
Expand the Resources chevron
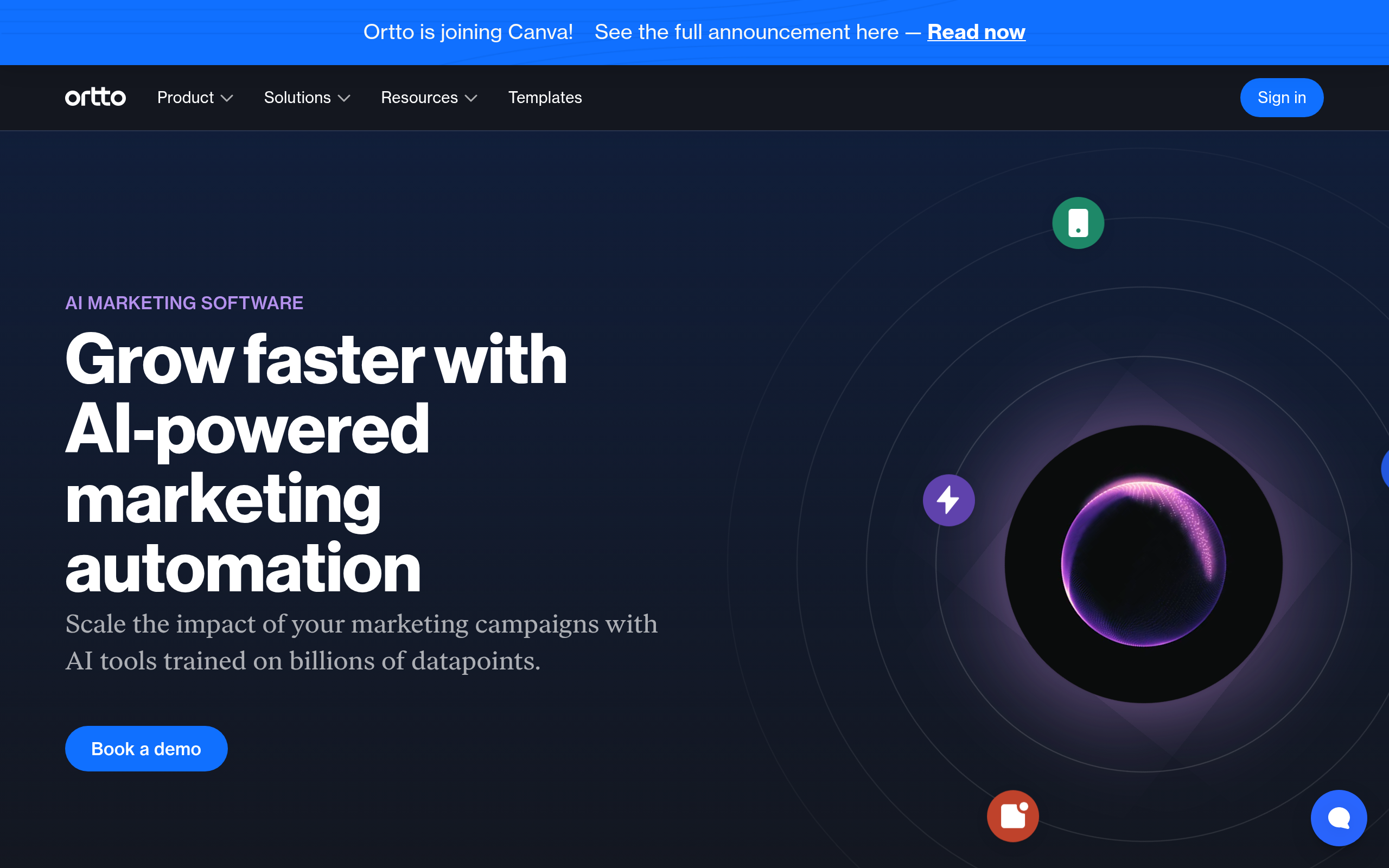point(471,99)
